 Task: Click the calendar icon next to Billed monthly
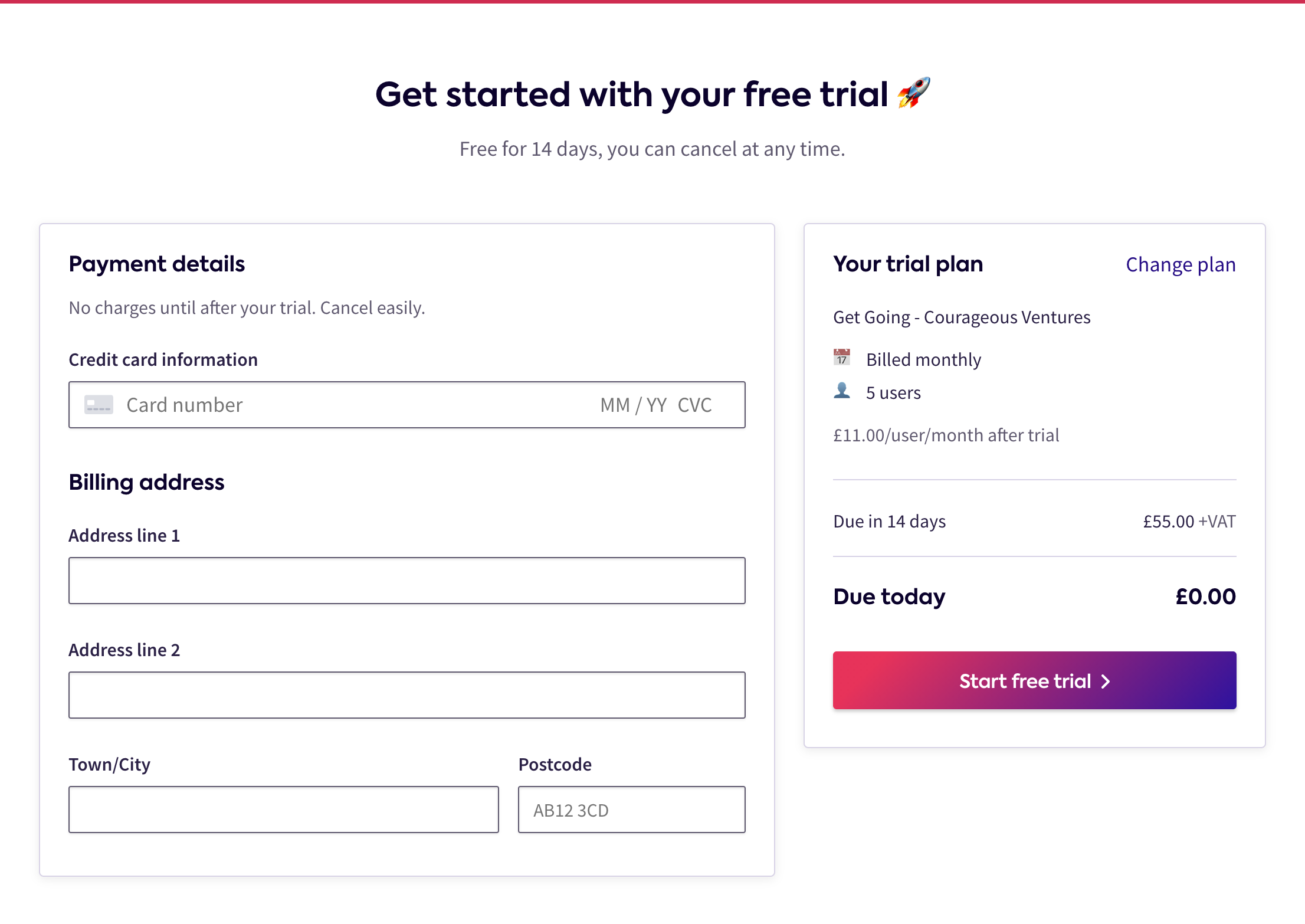(842, 358)
